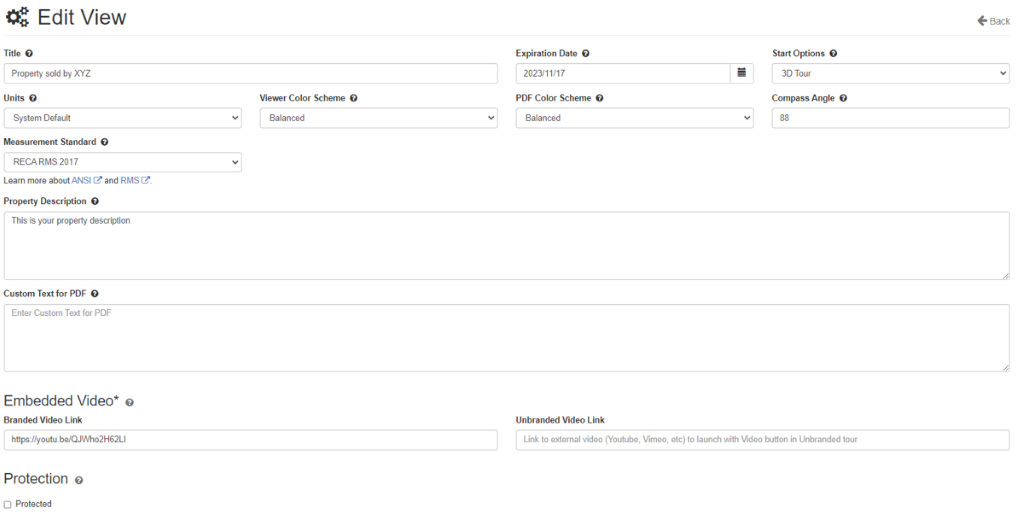Click help icon beside Property Description label
The width and height of the screenshot is (1024, 515).
pyautogui.click(x=95, y=201)
